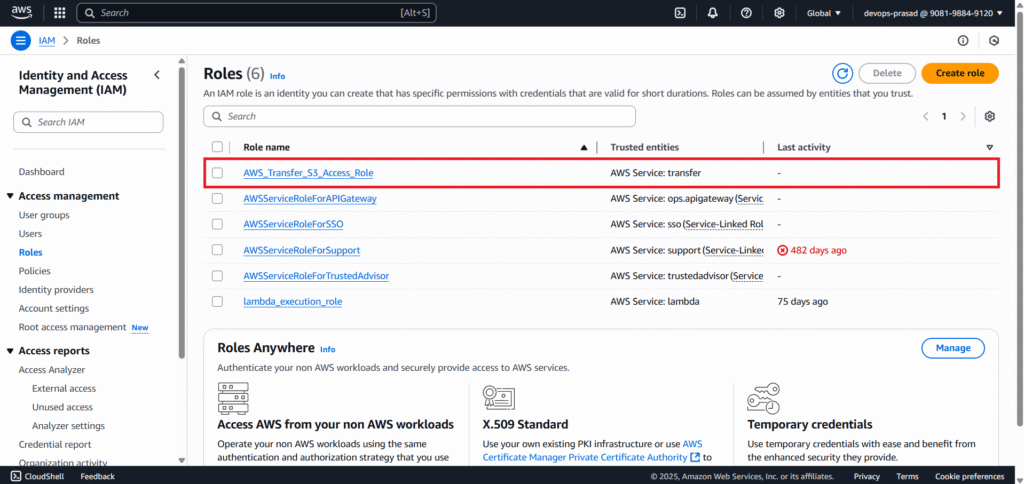Open Unused access in sidebar
Screen dimensions: 1024x484
(63, 407)
